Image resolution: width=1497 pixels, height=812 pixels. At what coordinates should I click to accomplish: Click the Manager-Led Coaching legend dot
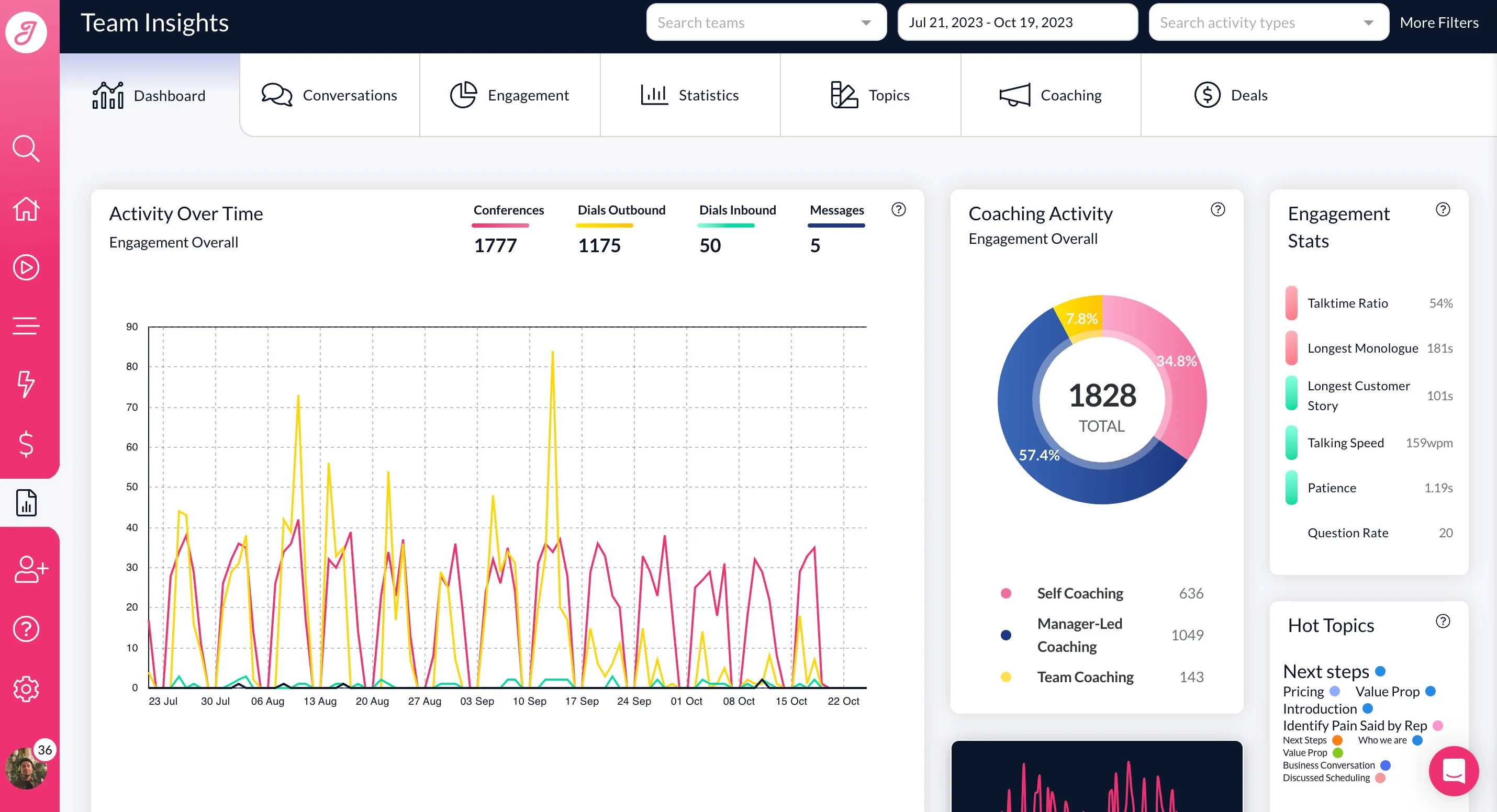1006,635
